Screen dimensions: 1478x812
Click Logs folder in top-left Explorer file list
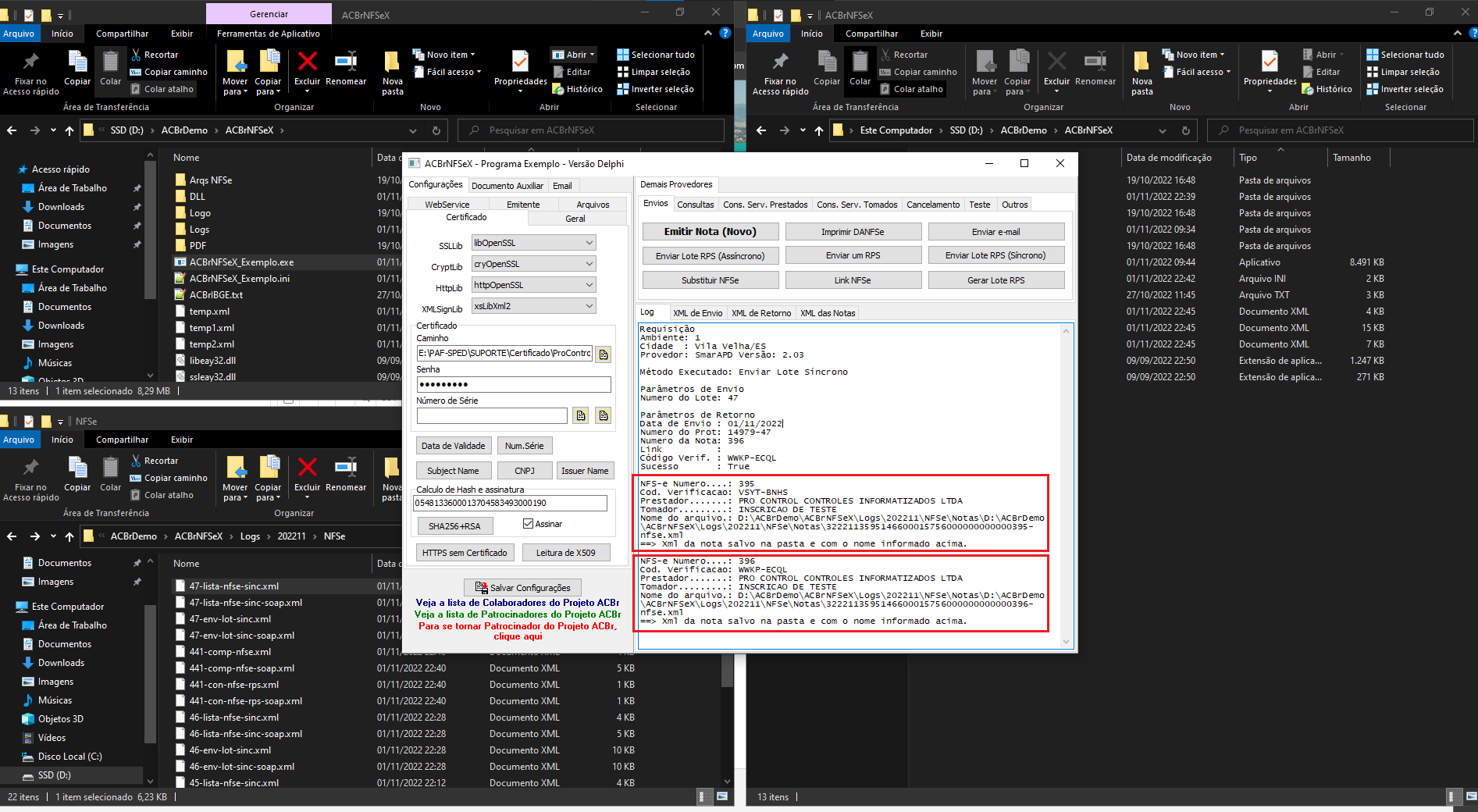[x=199, y=230]
